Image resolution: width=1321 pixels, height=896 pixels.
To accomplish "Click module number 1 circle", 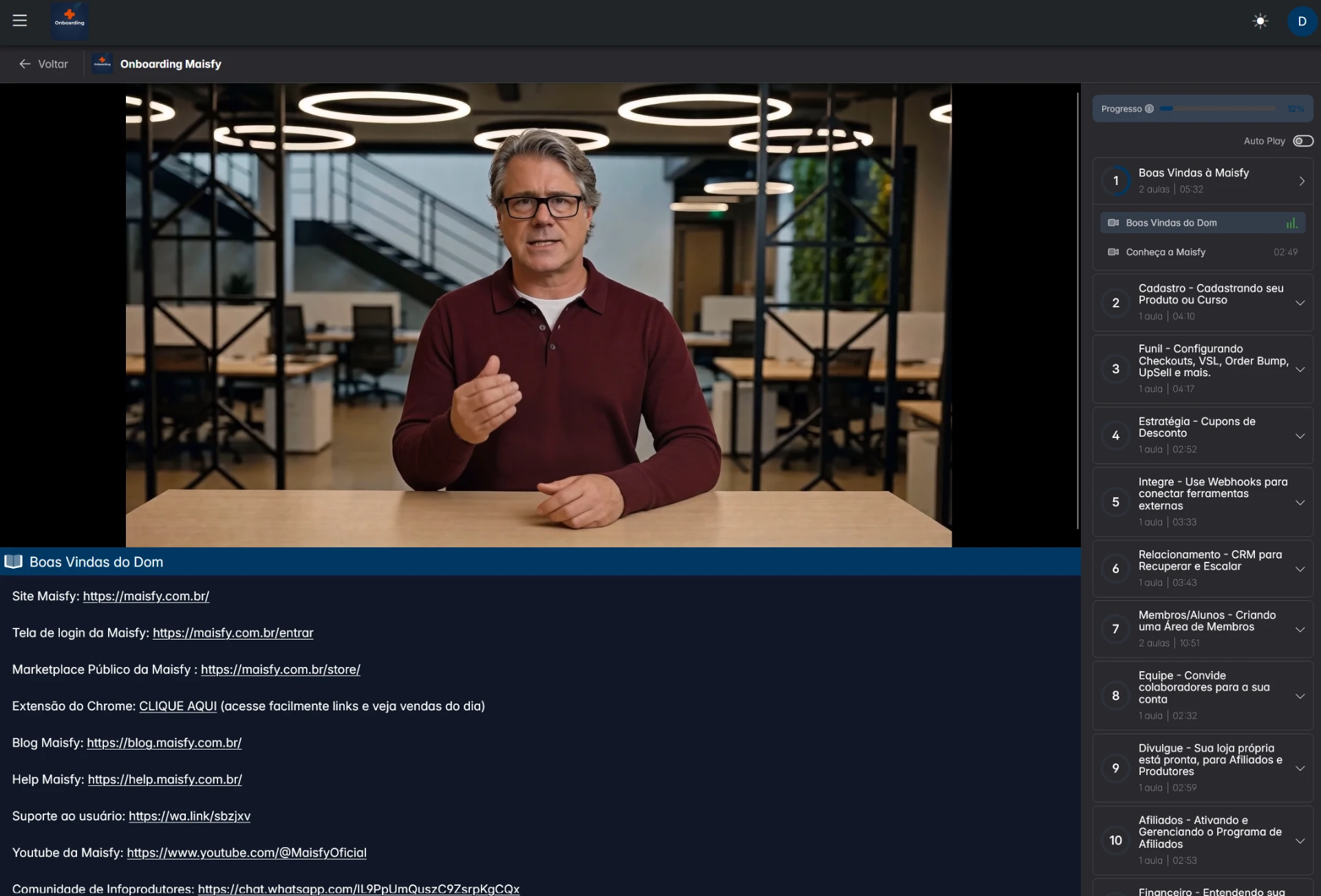I will (1115, 181).
